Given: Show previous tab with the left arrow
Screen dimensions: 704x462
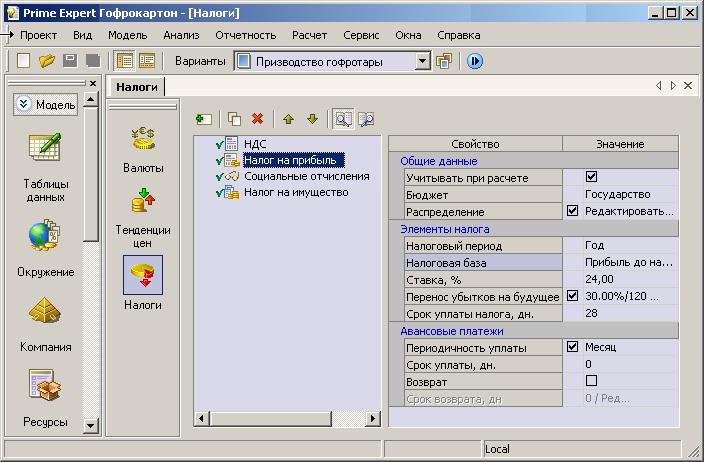Looking at the screenshot, I should click(659, 85).
